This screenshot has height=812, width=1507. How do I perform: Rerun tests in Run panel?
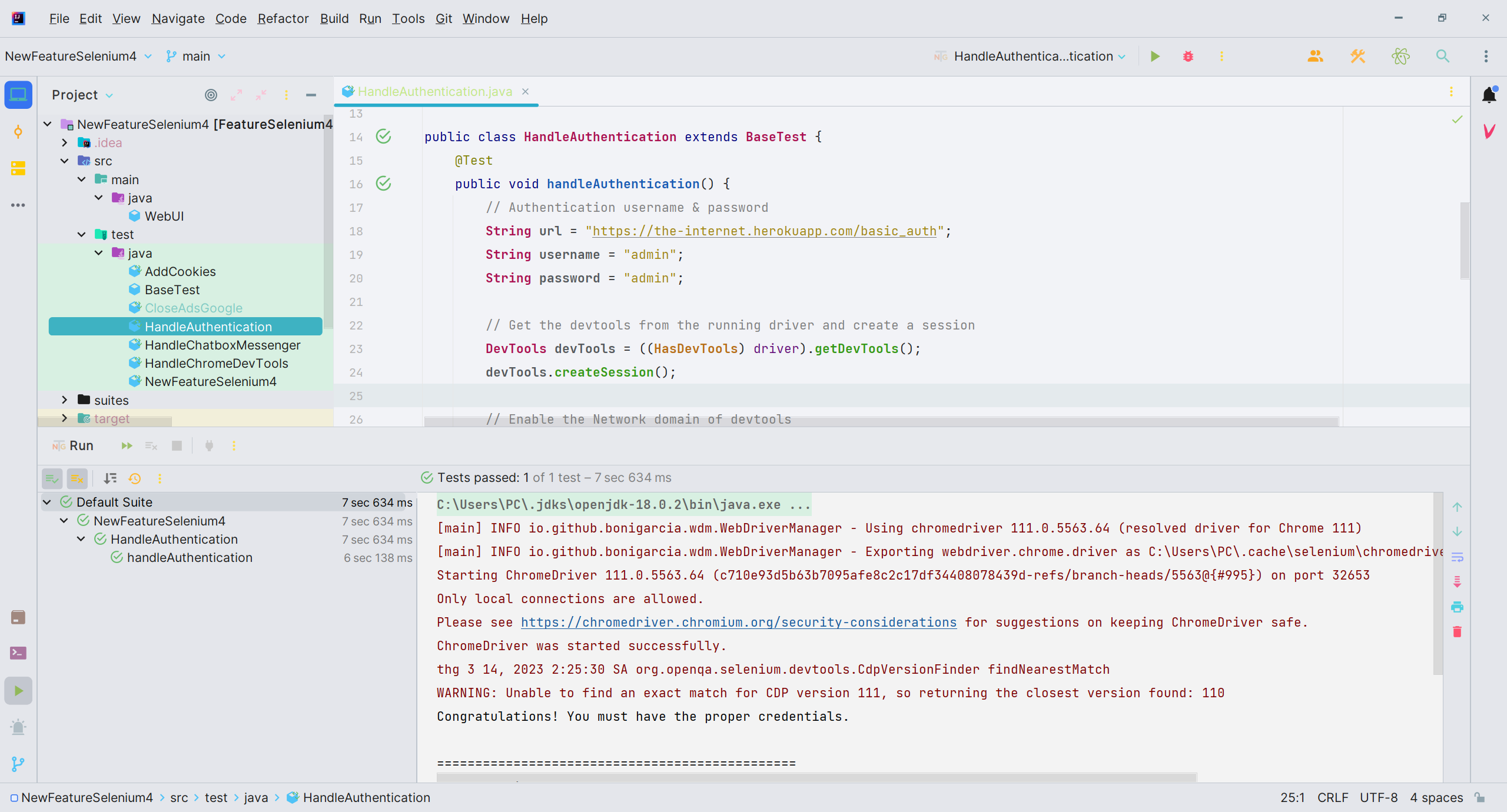(x=127, y=445)
